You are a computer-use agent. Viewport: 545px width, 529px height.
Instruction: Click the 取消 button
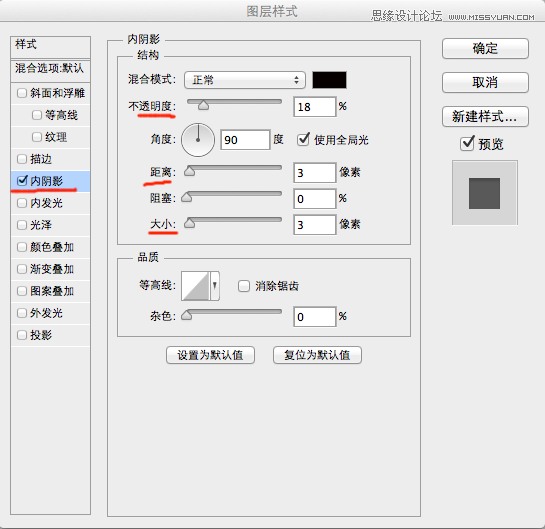point(485,82)
